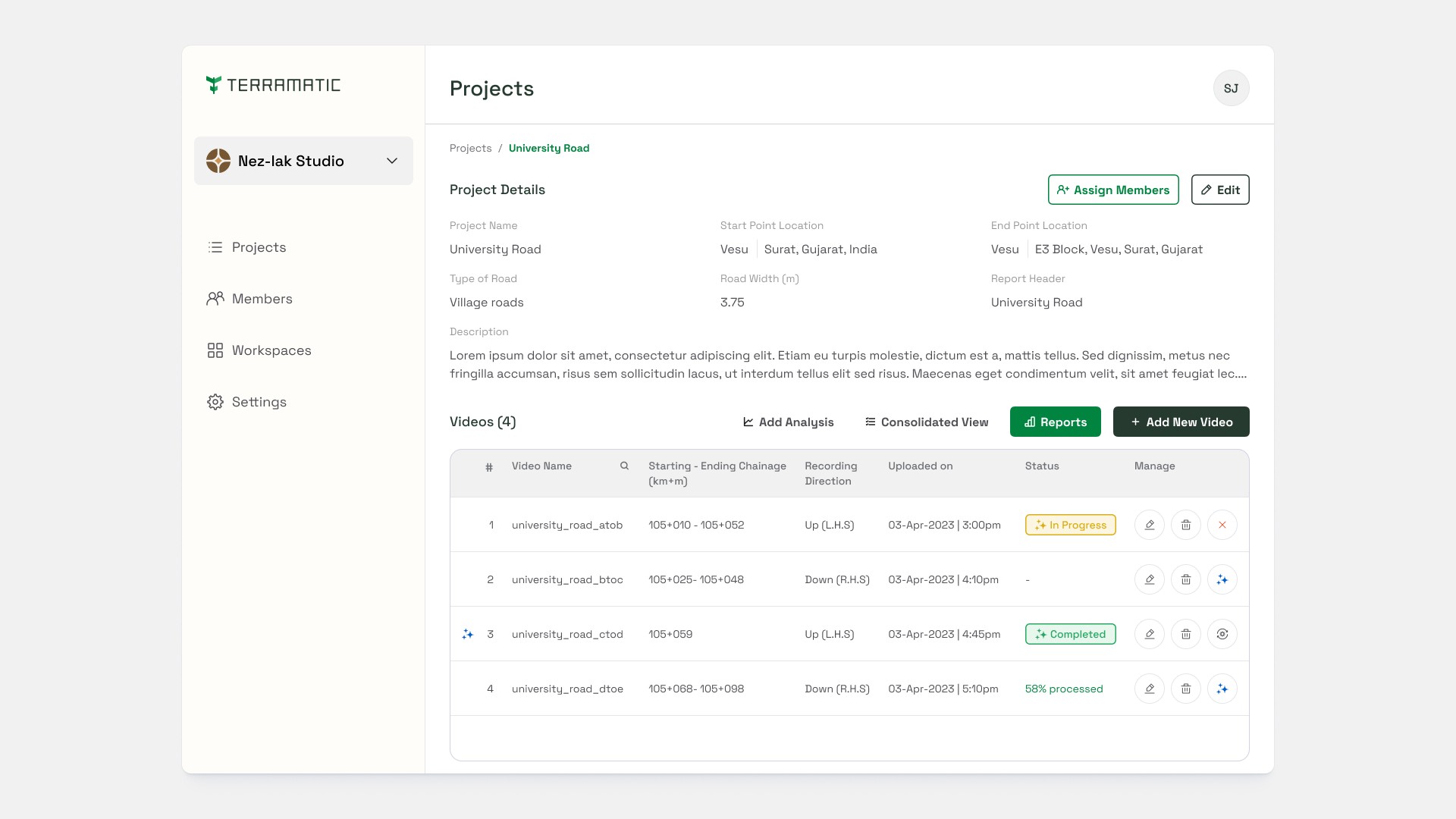Image resolution: width=1456 pixels, height=819 pixels.
Task: View analysis results of university_road_ctod
Action: pos(1222,634)
